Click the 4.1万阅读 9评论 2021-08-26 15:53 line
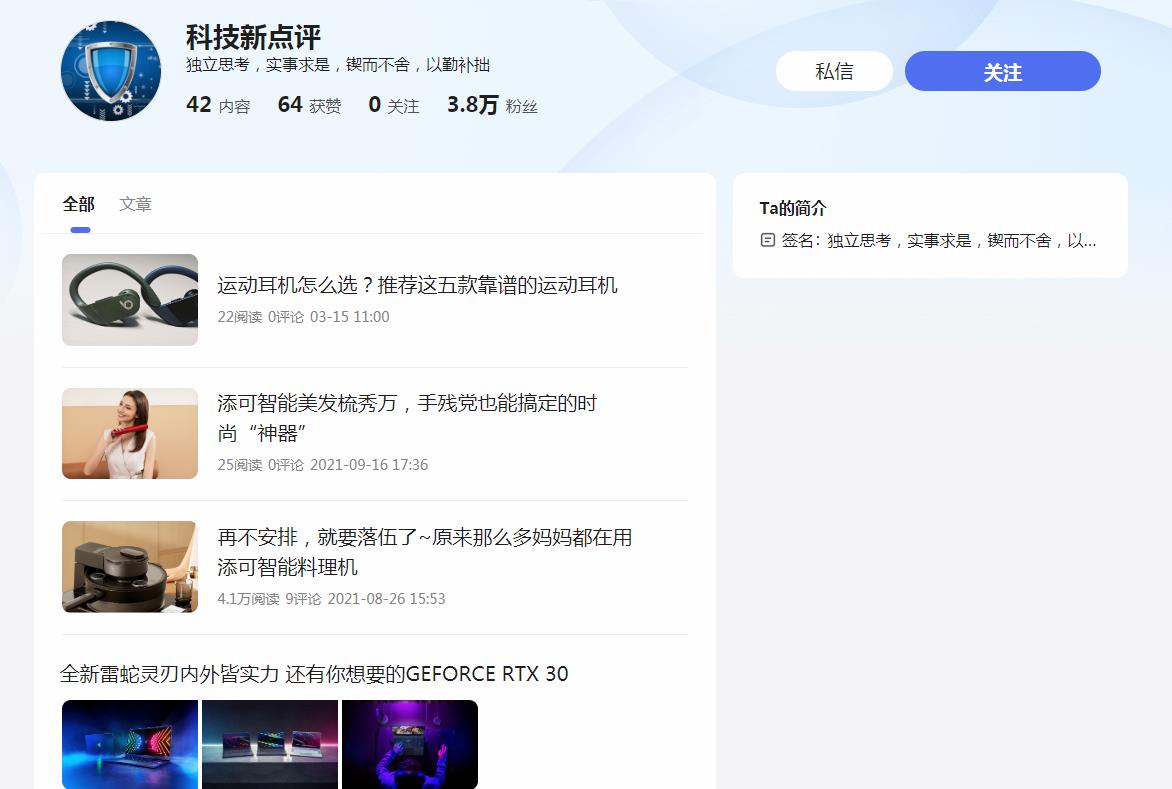1172x789 pixels. 331,598
